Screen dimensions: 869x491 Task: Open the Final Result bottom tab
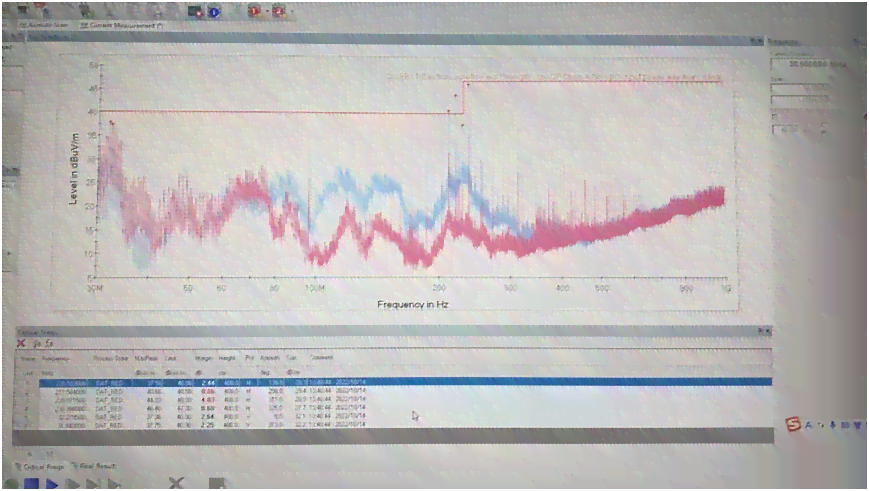tap(94, 467)
